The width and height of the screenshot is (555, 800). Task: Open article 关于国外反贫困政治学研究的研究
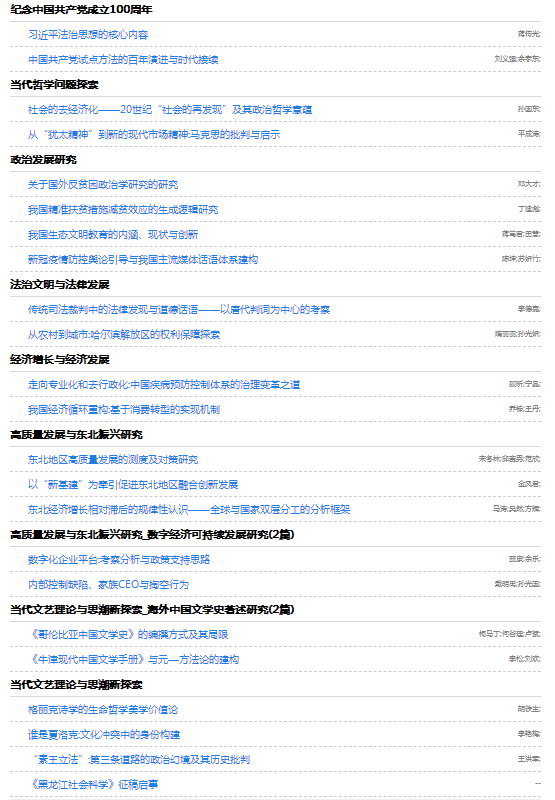click(103, 185)
